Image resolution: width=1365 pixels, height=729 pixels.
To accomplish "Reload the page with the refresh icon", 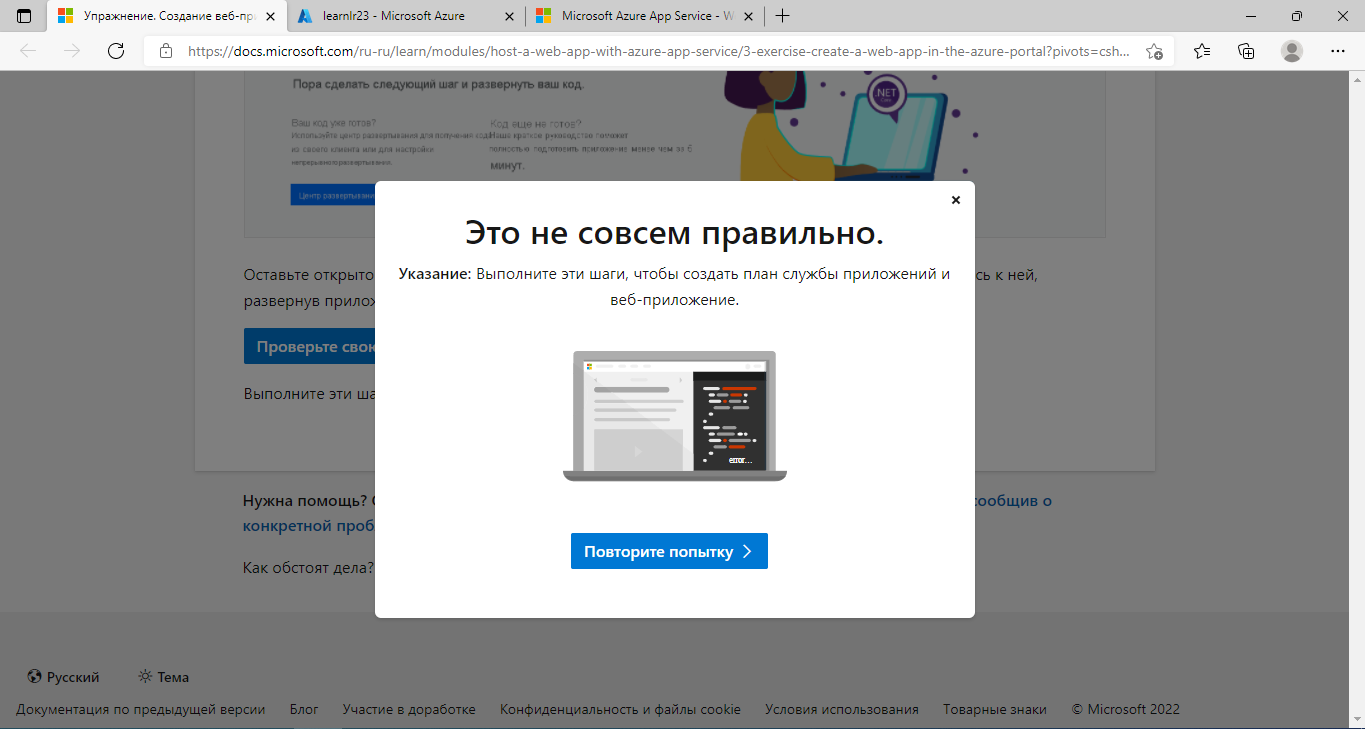I will click(116, 51).
